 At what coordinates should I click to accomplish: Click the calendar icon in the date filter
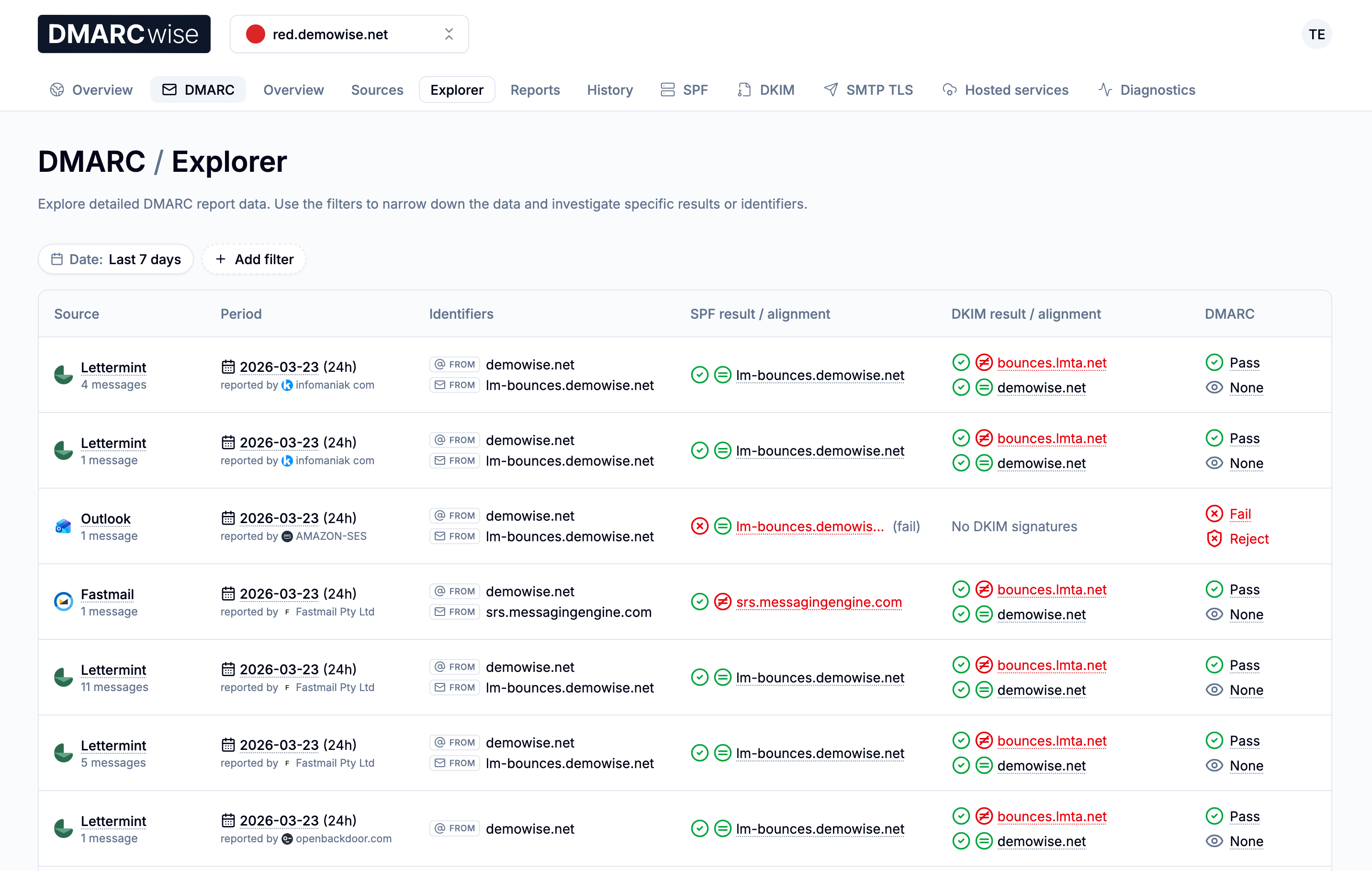[x=56, y=258]
